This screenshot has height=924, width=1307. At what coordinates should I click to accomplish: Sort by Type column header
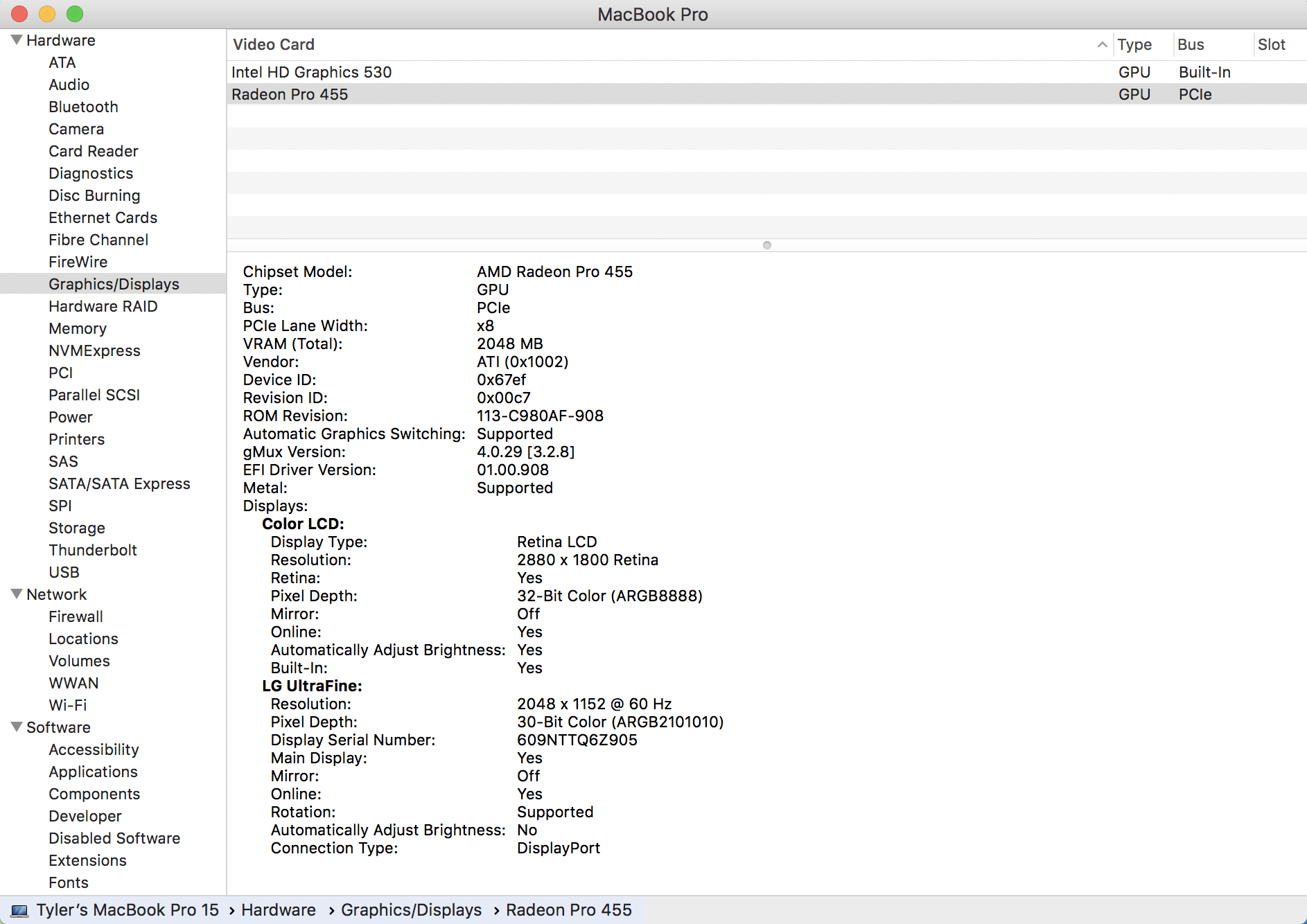(1134, 44)
